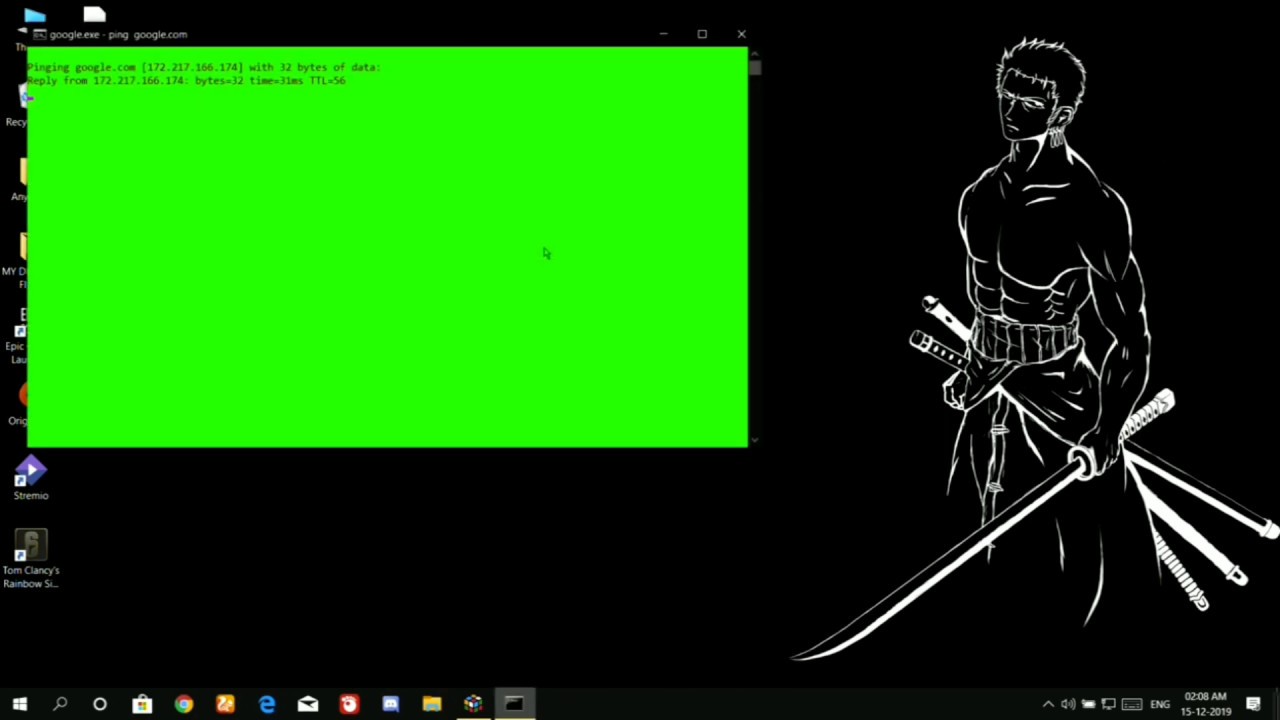Open the volume control in system tray
1280x720 pixels.
pos(1068,704)
